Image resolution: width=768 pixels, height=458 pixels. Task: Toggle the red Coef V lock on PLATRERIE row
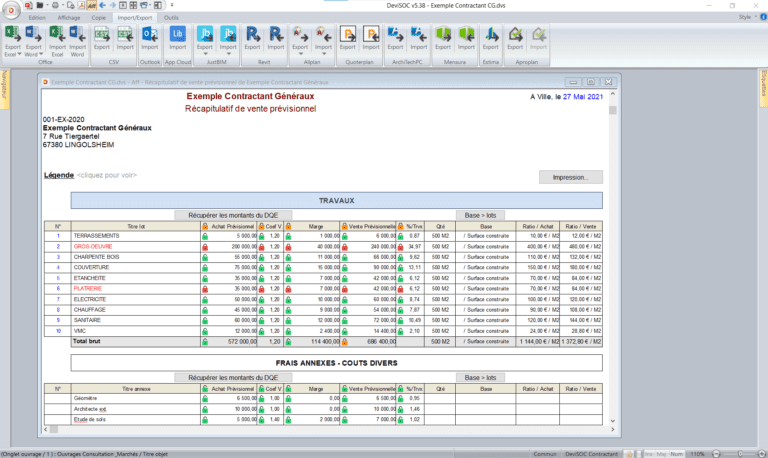(262, 289)
